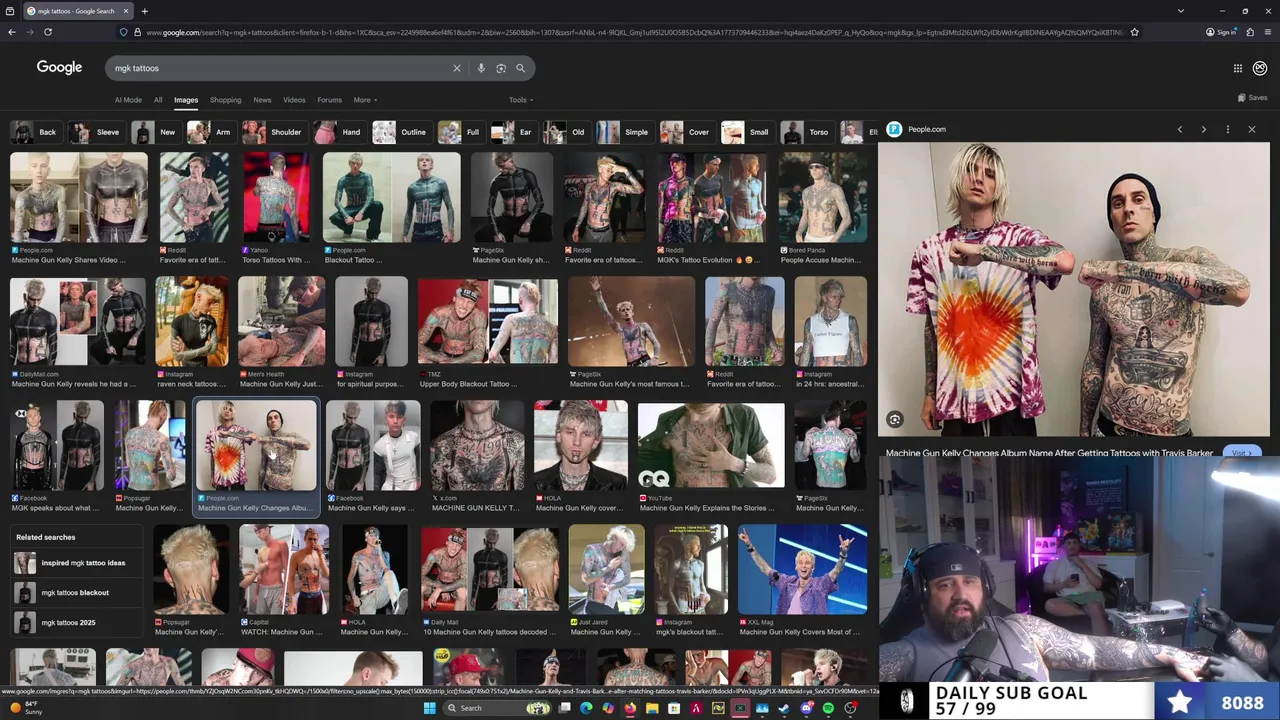Open large People.com preview image
This screenshot has height=720, width=1280.
(x=1074, y=290)
